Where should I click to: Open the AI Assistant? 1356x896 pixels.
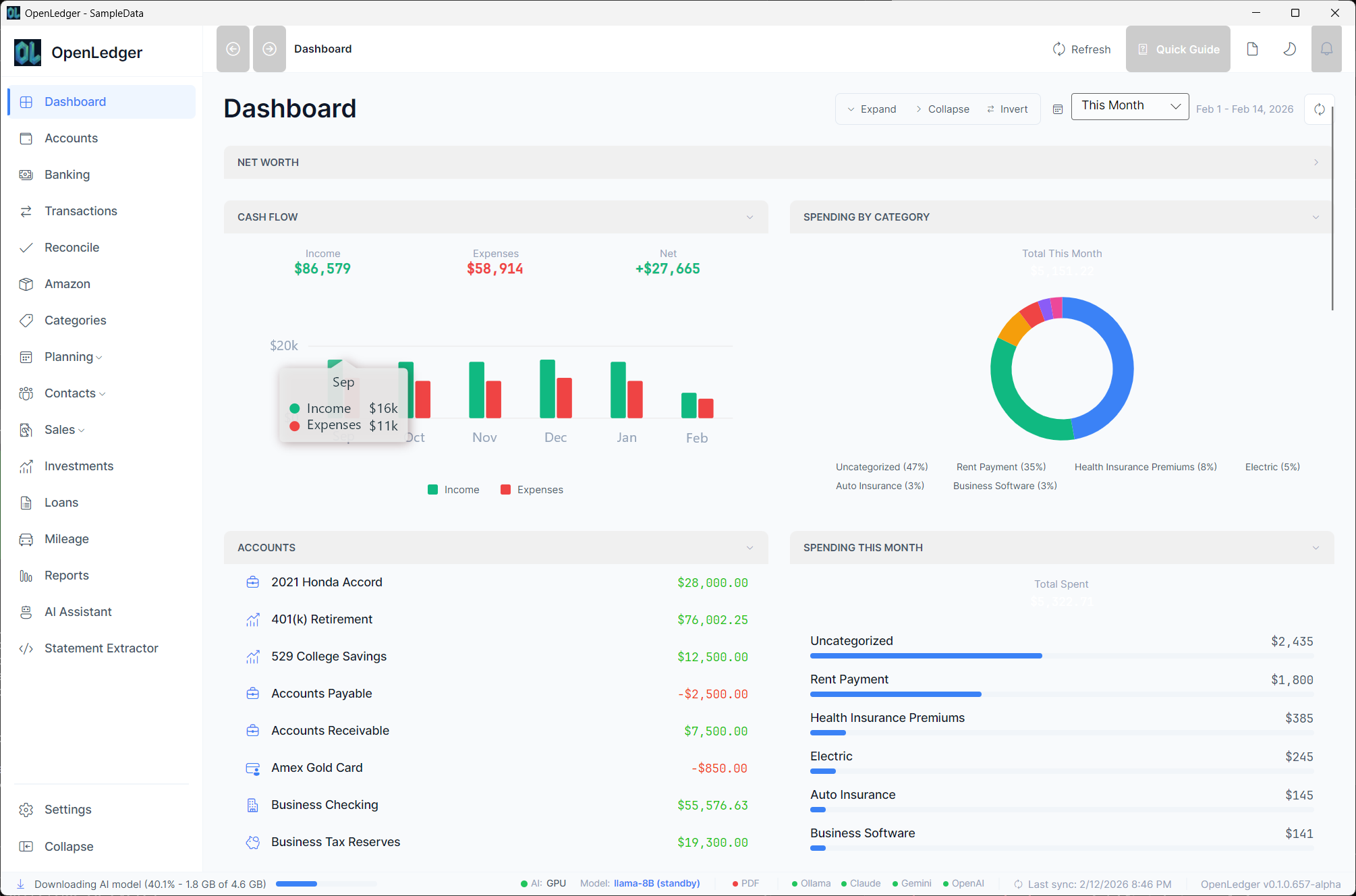coord(78,611)
